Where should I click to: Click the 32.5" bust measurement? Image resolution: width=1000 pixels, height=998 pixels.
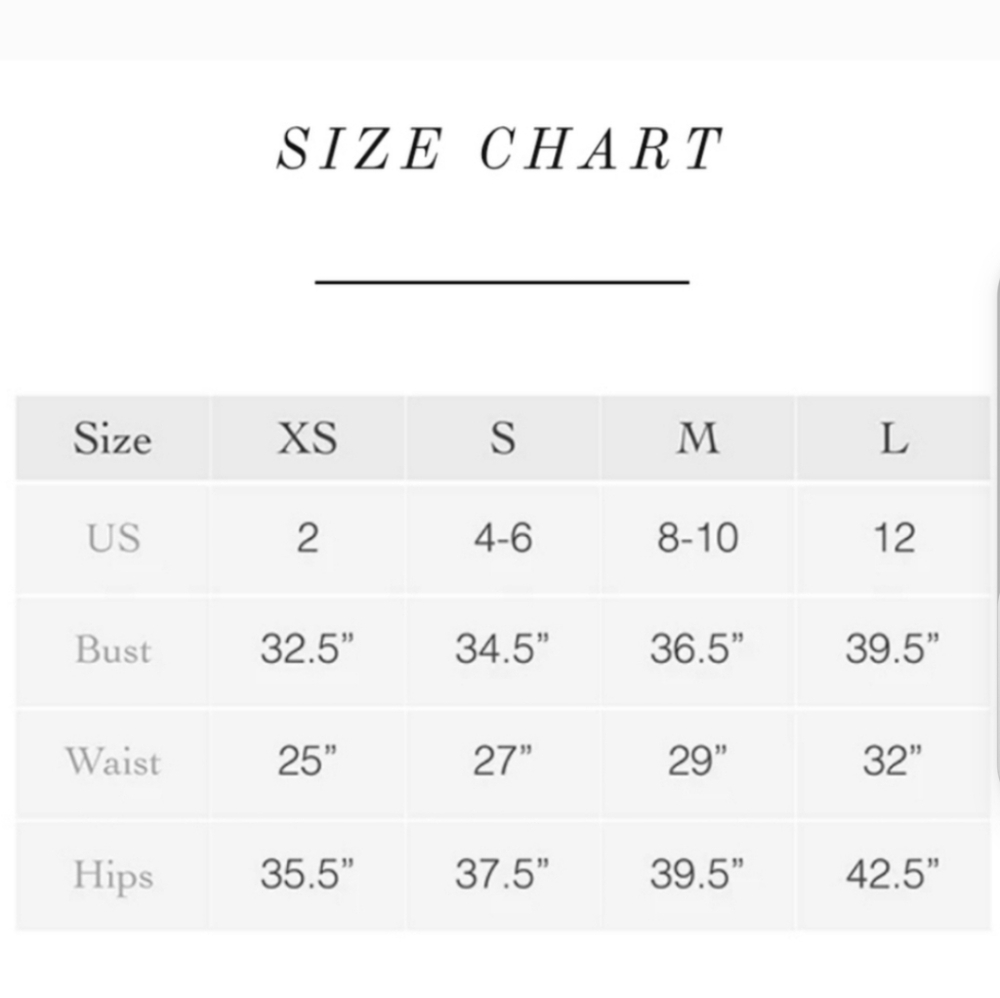tap(307, 649)
